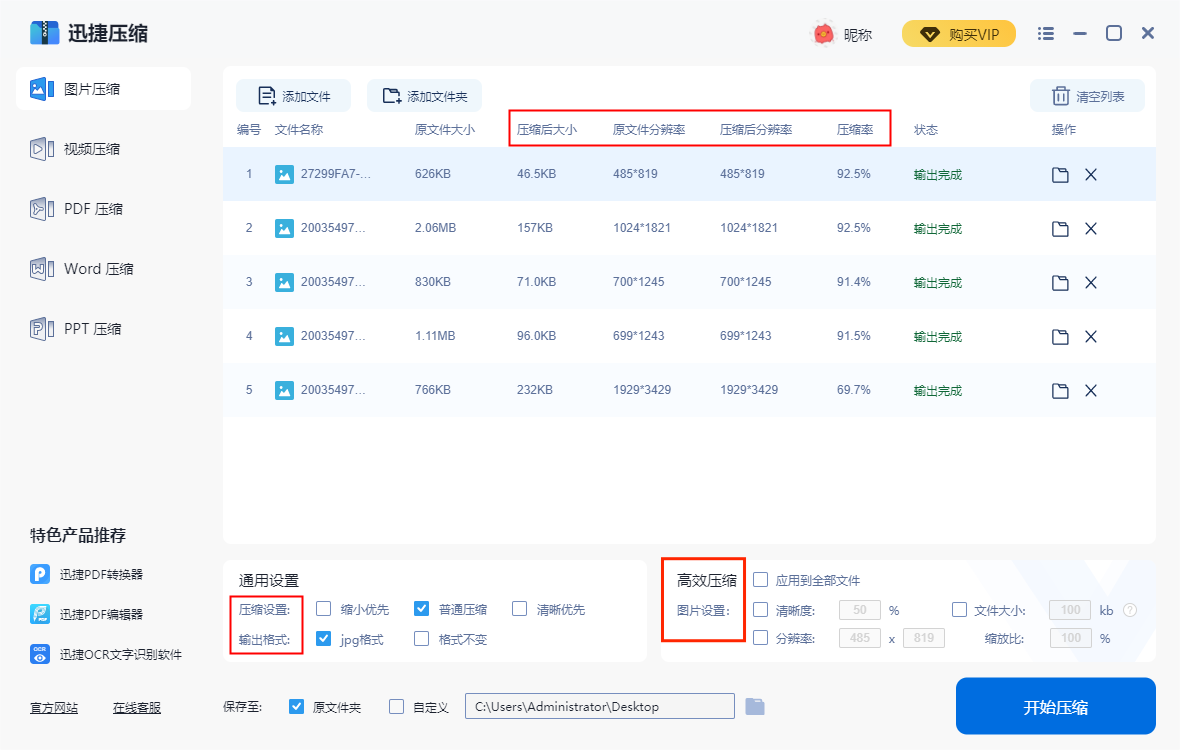Image resolution: width=1180 pixels, height=750 pixels.
Task: Open output folder for the 766KB file
Action: [x=1060, y=391]
